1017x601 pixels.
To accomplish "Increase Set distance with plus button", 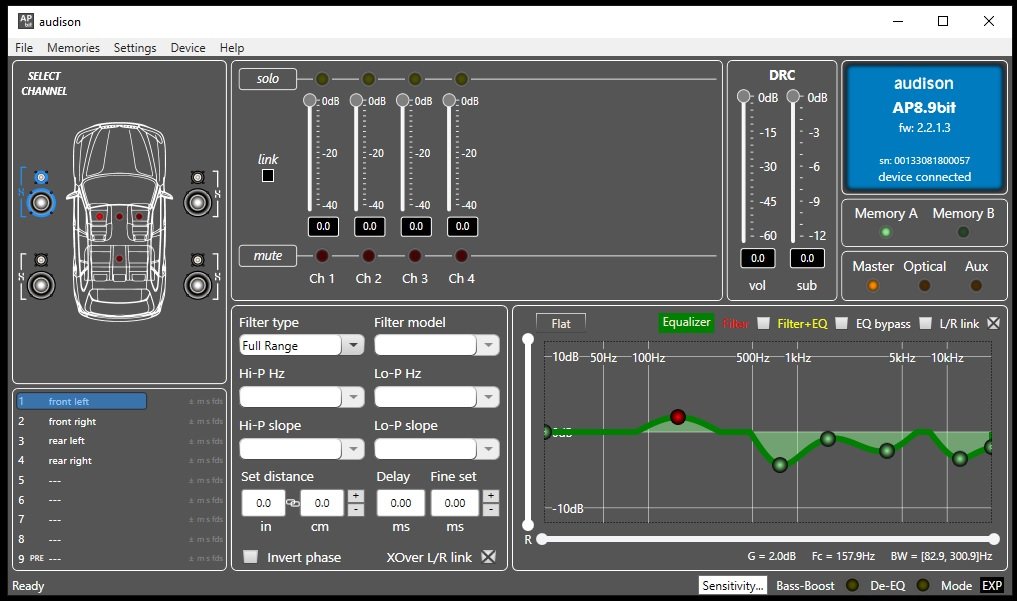I will point(355,496).
